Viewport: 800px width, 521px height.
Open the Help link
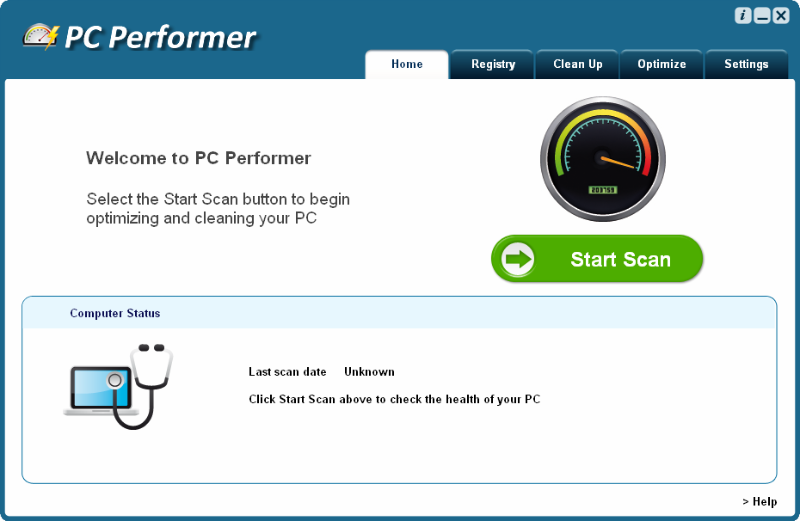[760, 502]
